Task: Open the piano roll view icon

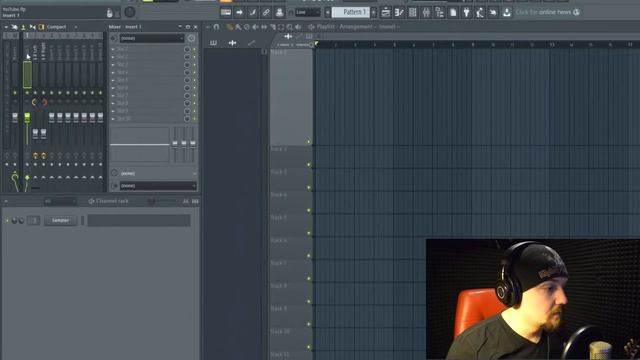Action: point(399,12)
